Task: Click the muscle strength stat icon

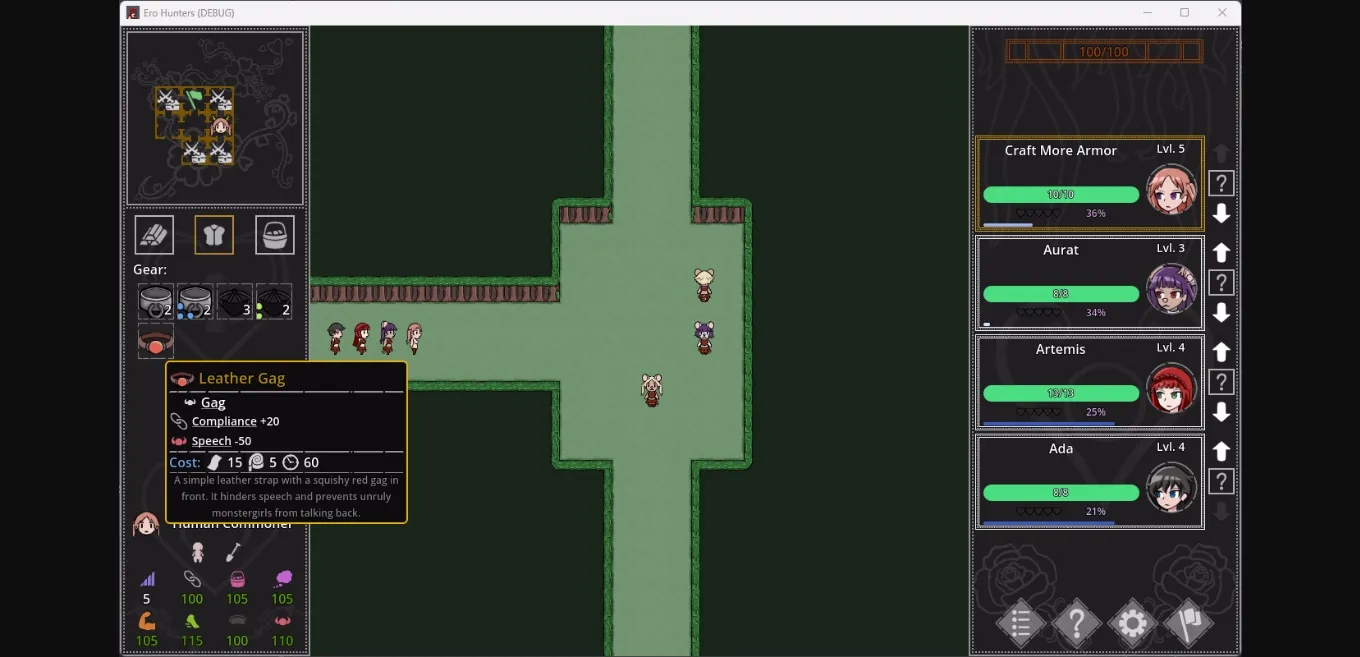Action: 147,622
